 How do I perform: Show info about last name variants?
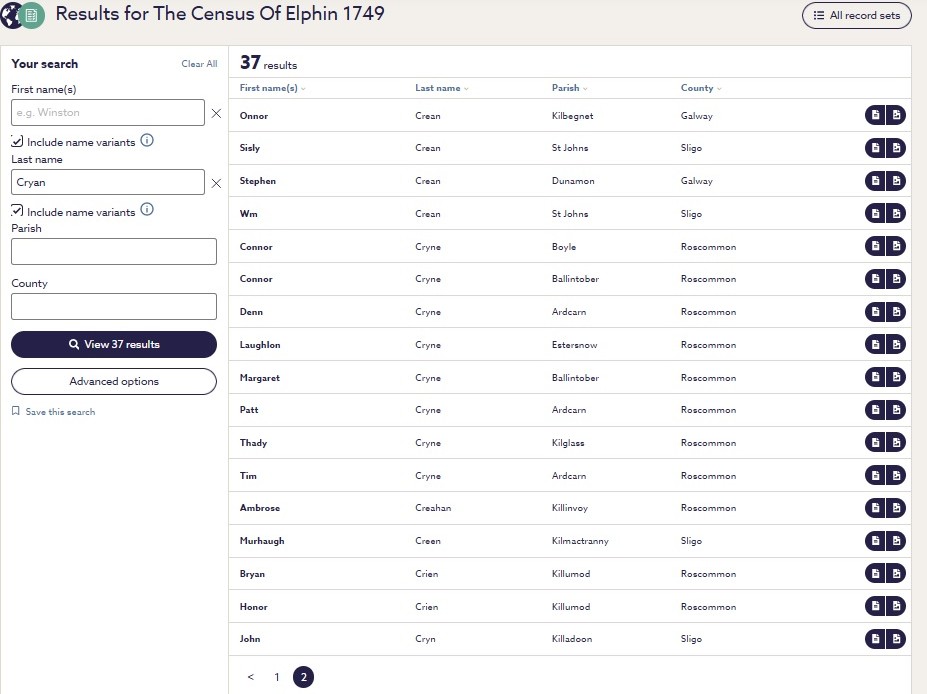click(147, 209)
